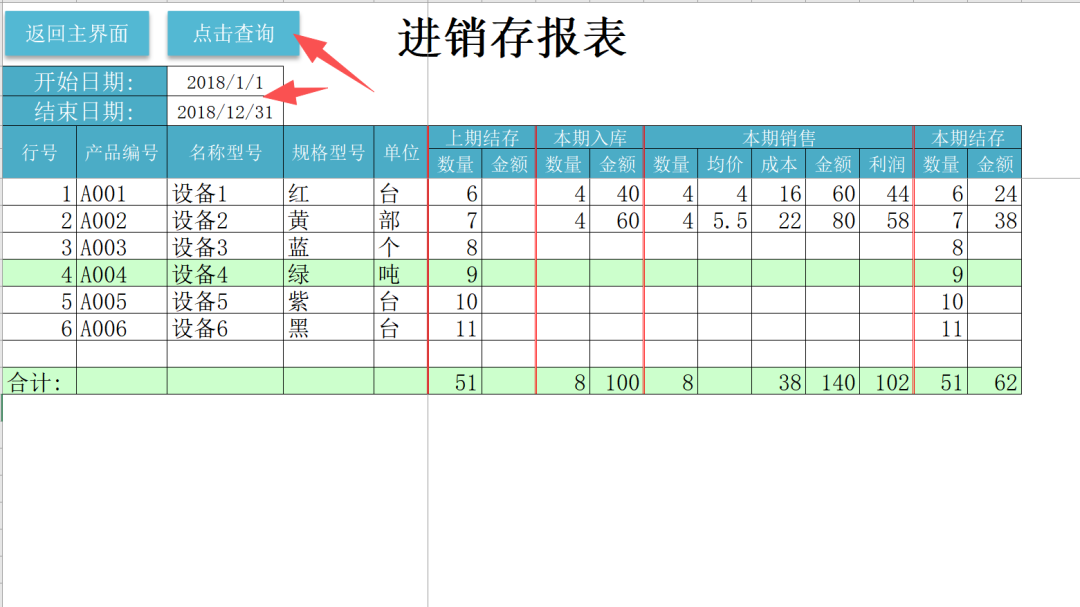Click the 利润 column header
This screenshot has height=607, width=1080.
click(886, 164)
